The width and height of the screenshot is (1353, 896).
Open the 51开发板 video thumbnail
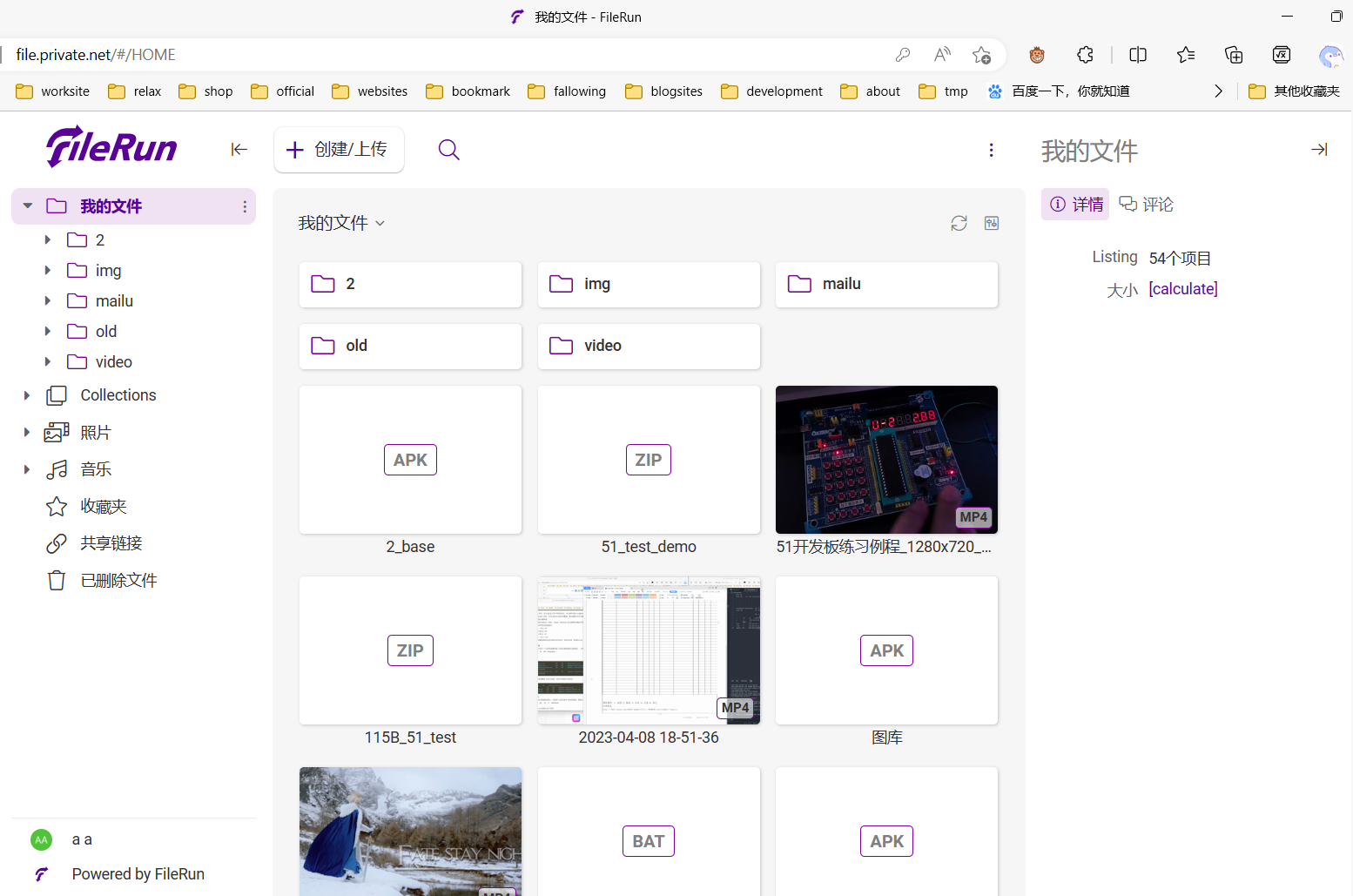886,460
